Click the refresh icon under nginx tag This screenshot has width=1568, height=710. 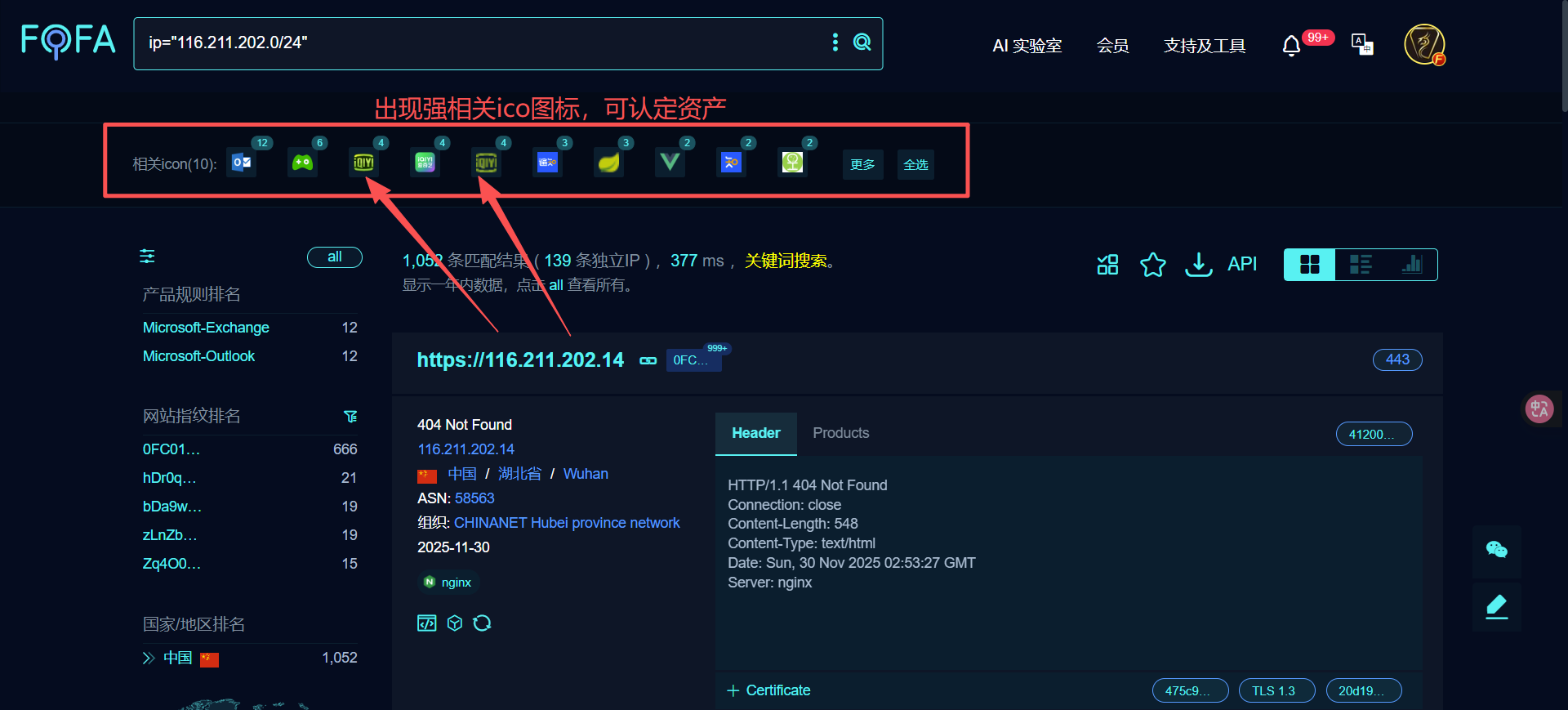[x=482, y=623]
